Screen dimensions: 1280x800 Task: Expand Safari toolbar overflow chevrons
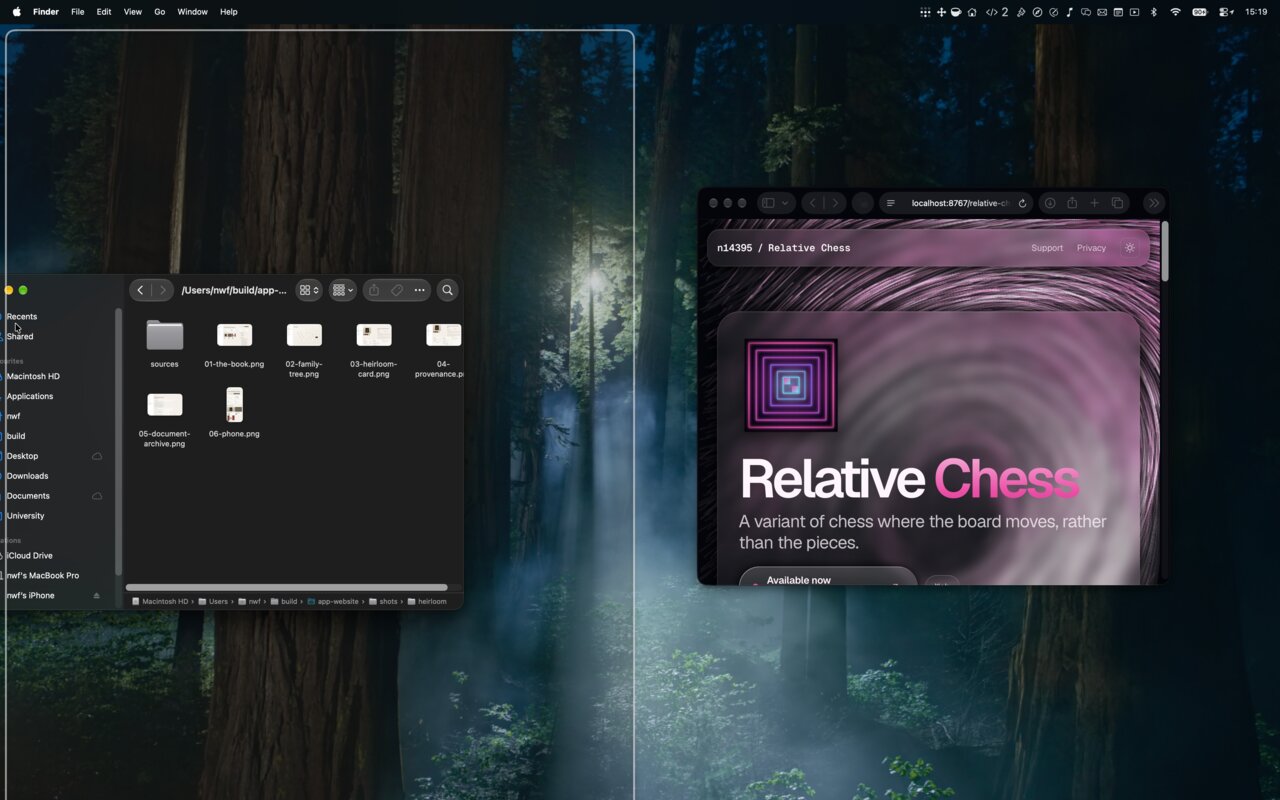pos(1153,203)
